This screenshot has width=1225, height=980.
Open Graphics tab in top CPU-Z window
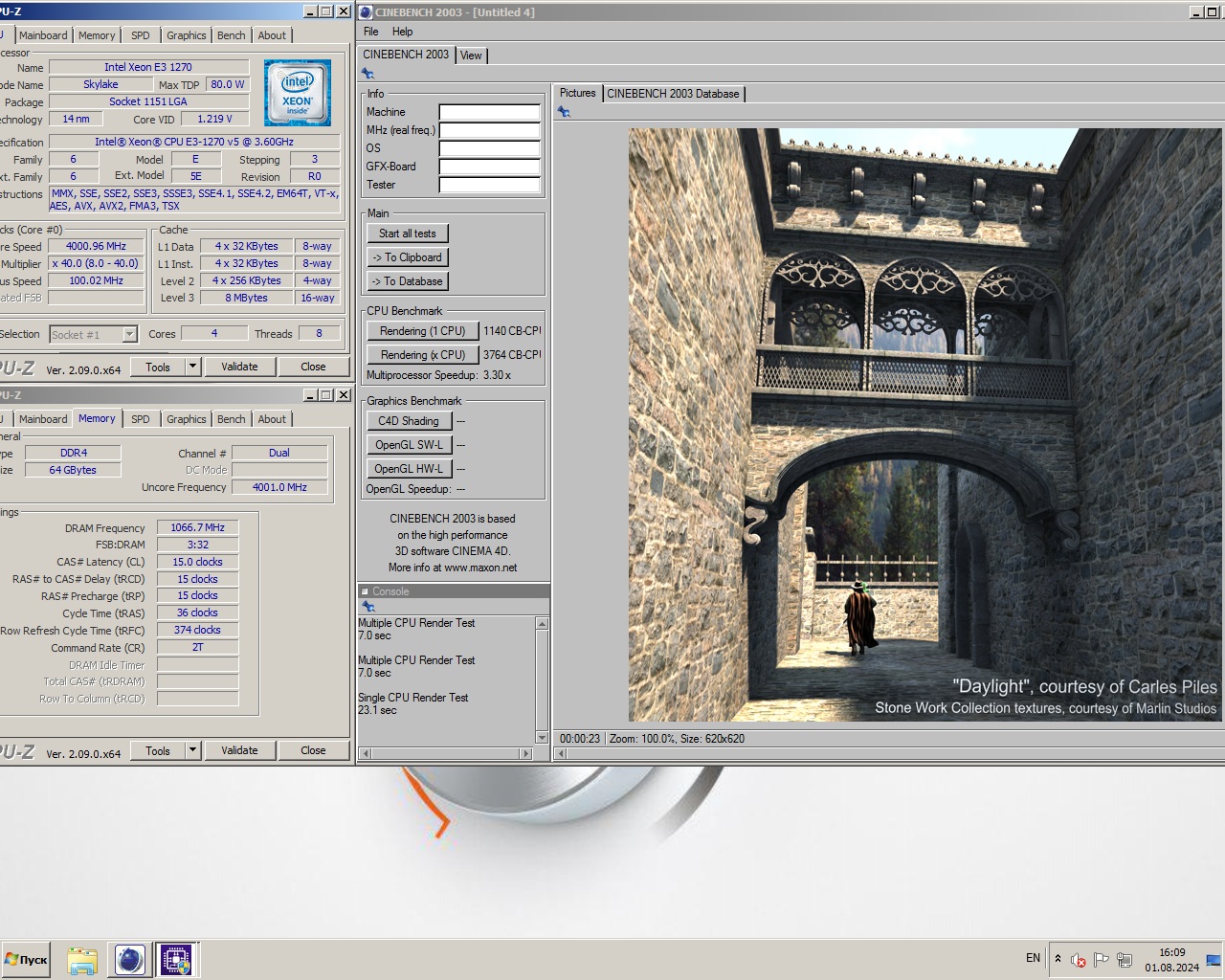(186, 35)
